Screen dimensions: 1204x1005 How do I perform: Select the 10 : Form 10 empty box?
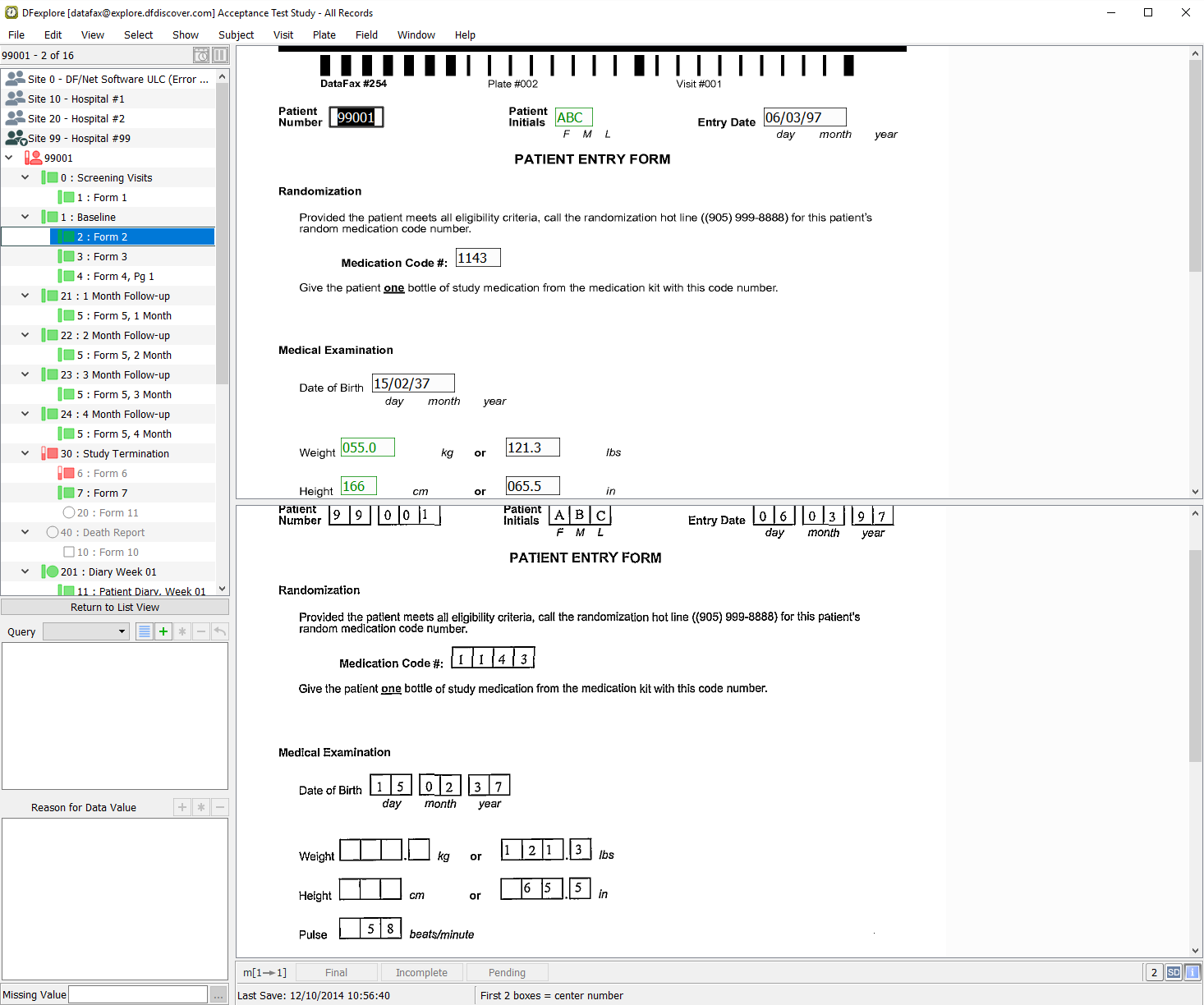[x=69, y=552]
